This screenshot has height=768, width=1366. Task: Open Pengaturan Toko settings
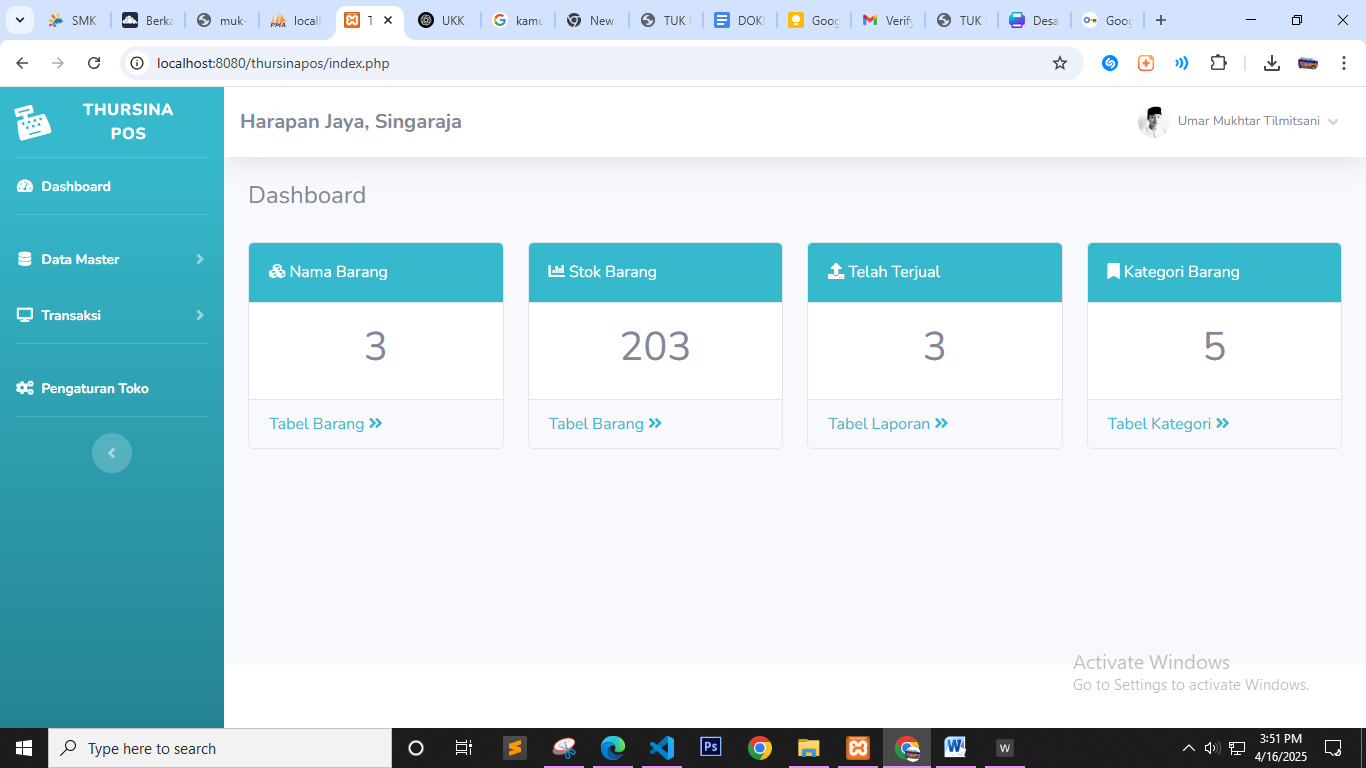point(94,388)
